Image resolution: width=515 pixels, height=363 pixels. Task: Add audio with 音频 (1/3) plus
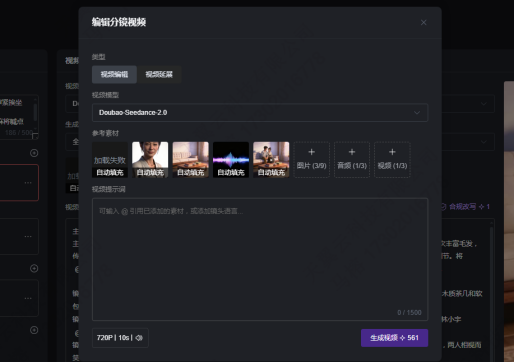(352, 160)
